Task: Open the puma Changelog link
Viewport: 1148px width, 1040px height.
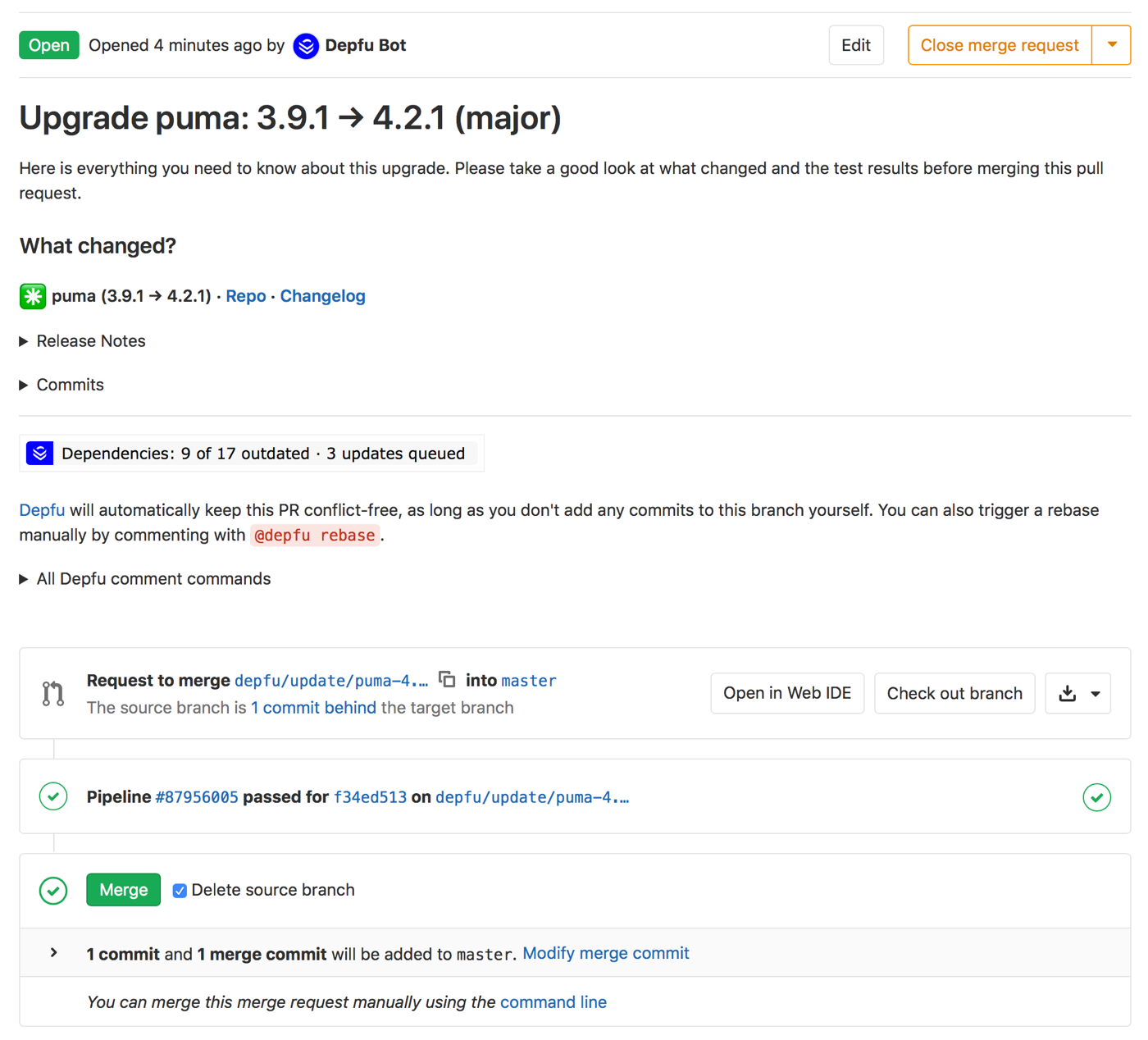Action: 322,296
